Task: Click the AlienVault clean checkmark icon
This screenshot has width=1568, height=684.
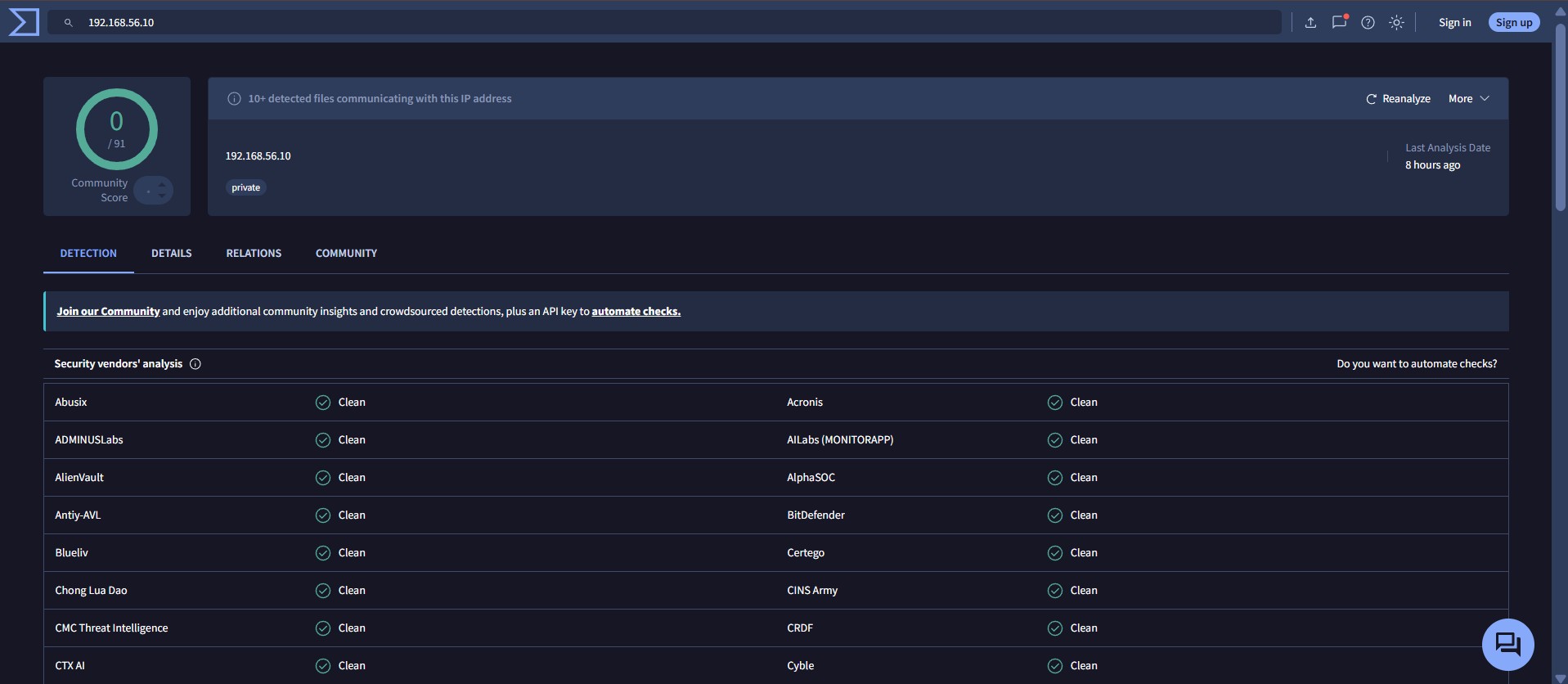Action: coord(323,478)
